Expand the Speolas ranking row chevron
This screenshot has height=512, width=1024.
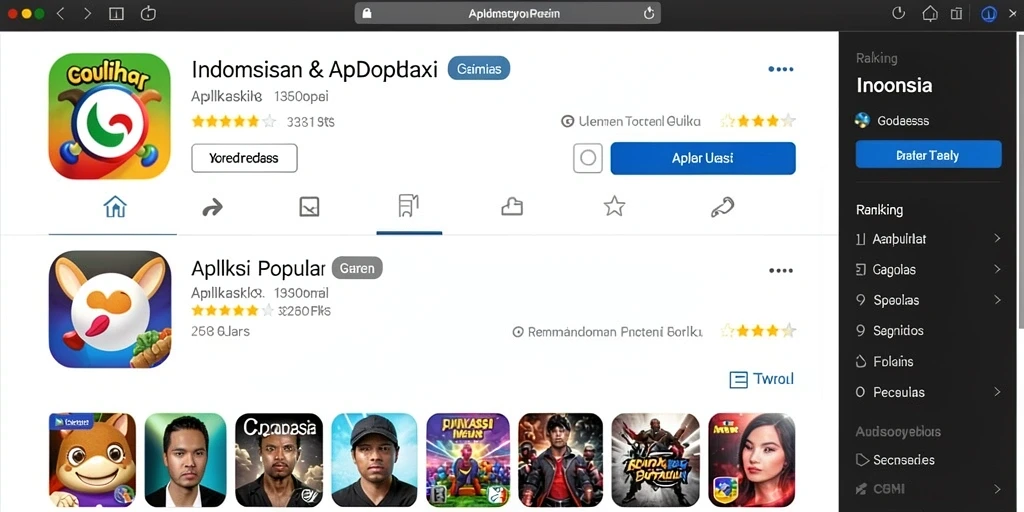tap(997, 300)
